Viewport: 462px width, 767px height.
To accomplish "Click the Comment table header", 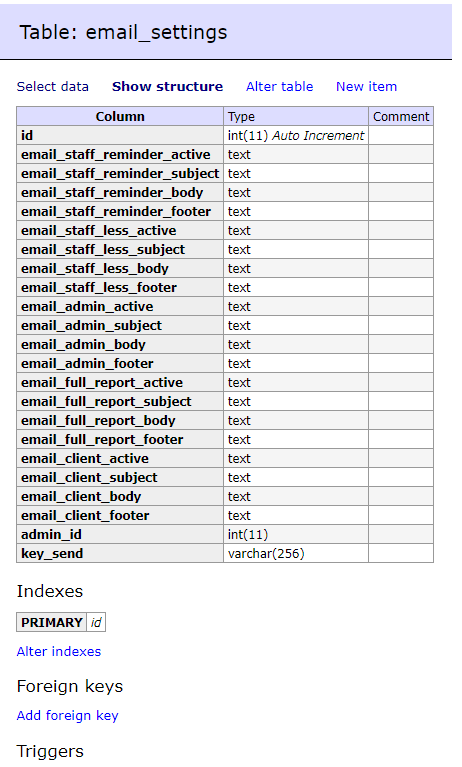I will [x=401, y=116].
